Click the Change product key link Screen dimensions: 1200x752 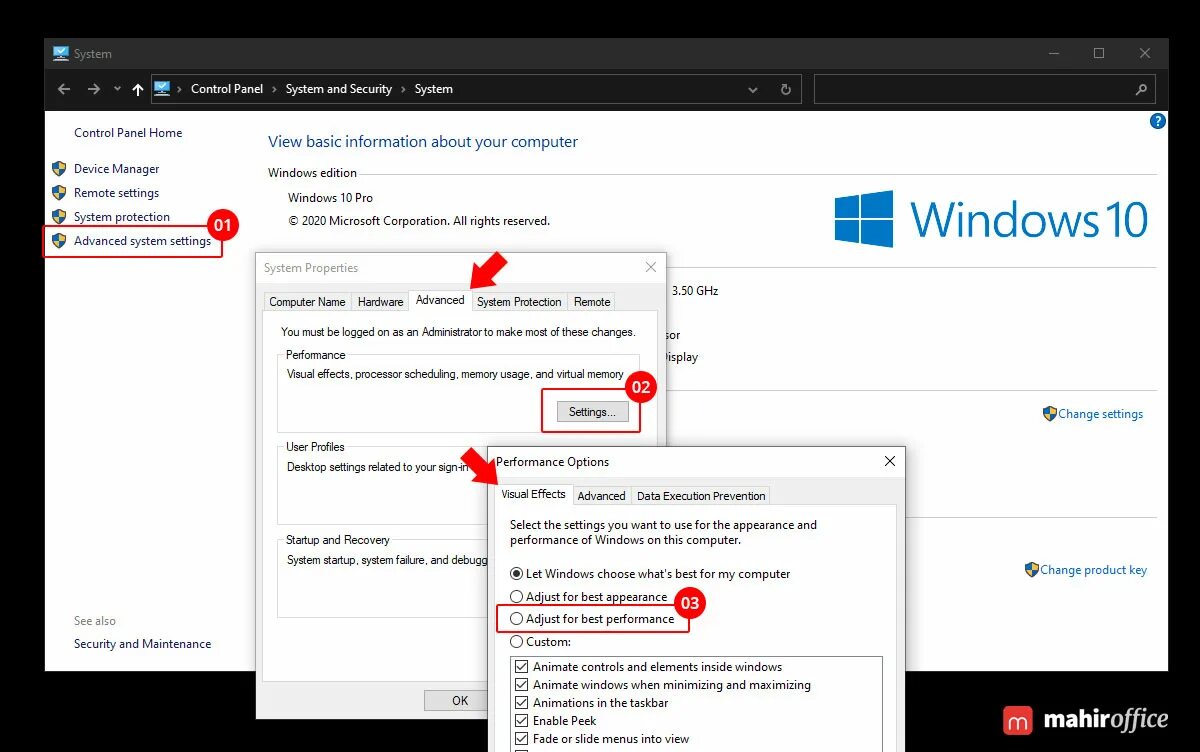[1093, 570]
